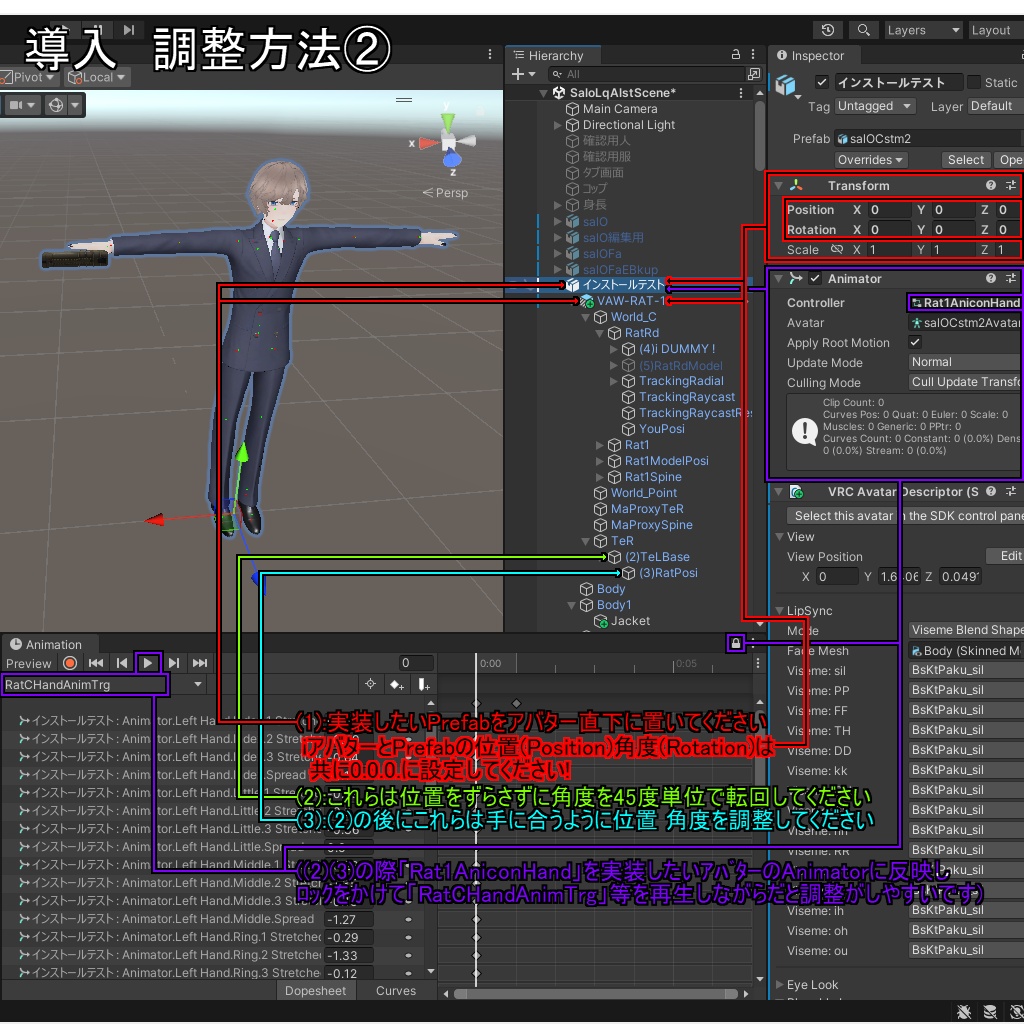Toggle the animation record button
This screenshot has height=1024, width=1024.
point(70,664)
